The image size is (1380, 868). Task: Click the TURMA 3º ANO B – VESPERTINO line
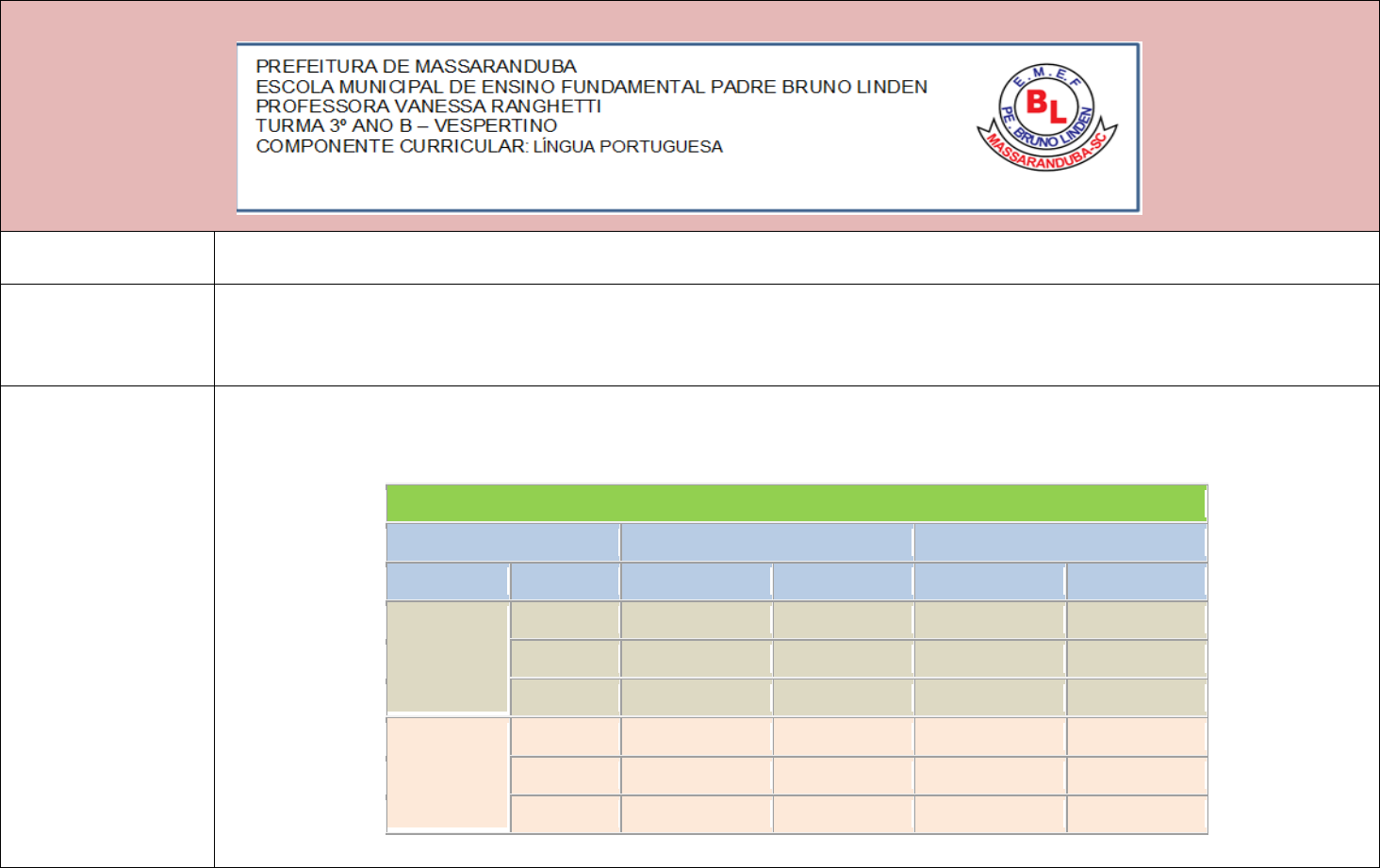pos(406,126)
